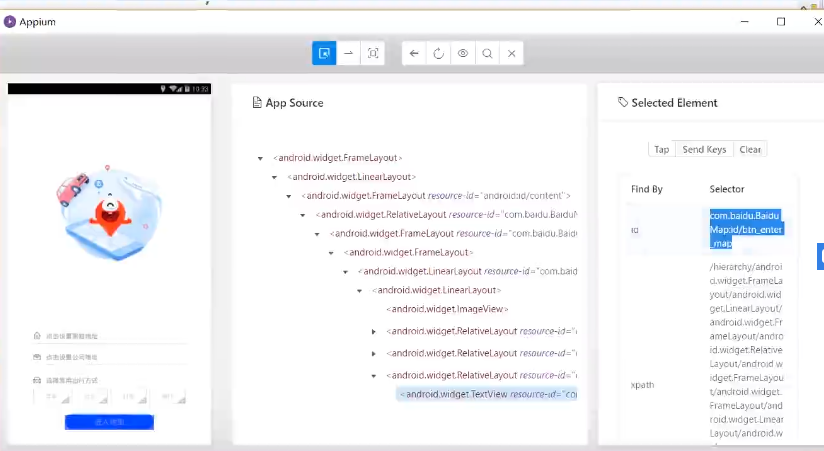
Task: Click the blue enter map button in screenshot
Action: coord(109,422)
